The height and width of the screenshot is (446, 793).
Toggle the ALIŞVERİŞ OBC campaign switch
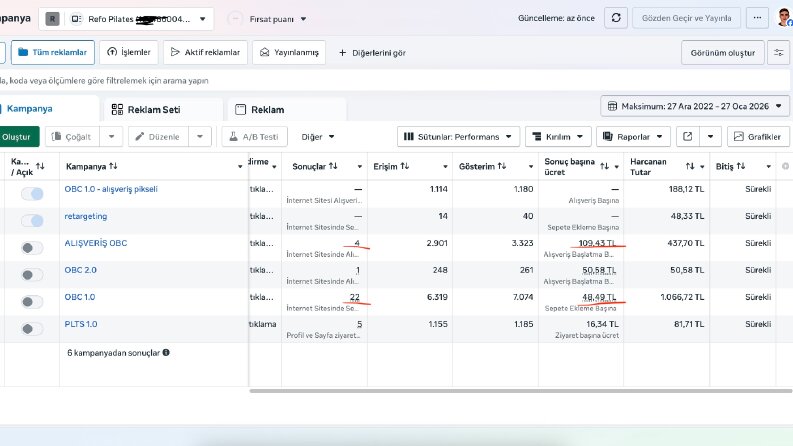tap(32, 248)
